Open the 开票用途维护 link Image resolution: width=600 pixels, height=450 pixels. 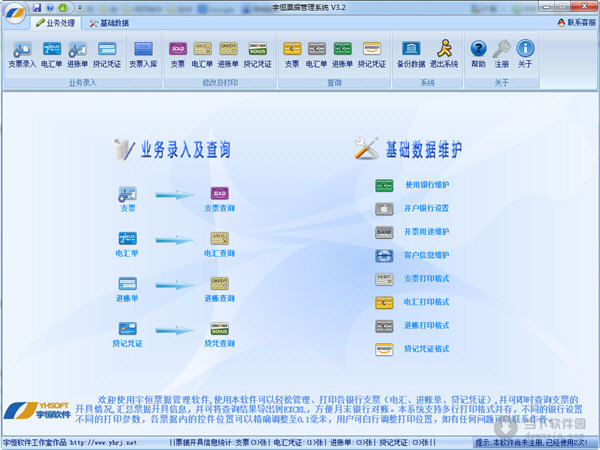[426, 232]
